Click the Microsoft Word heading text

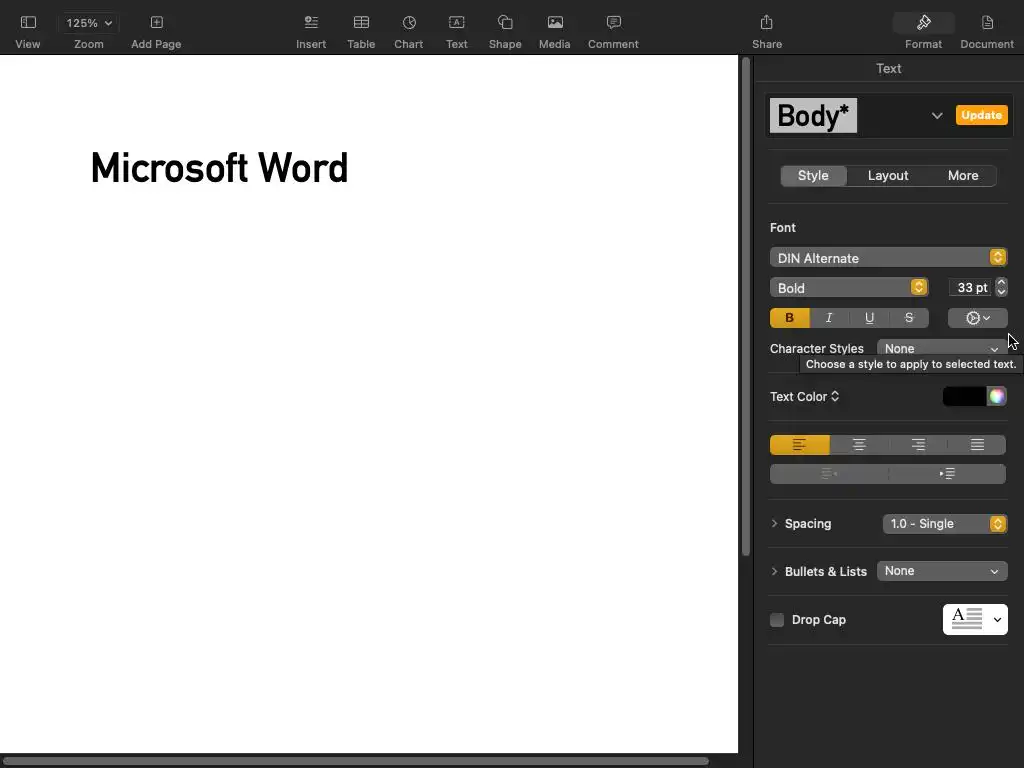click(x=219, y=168)
